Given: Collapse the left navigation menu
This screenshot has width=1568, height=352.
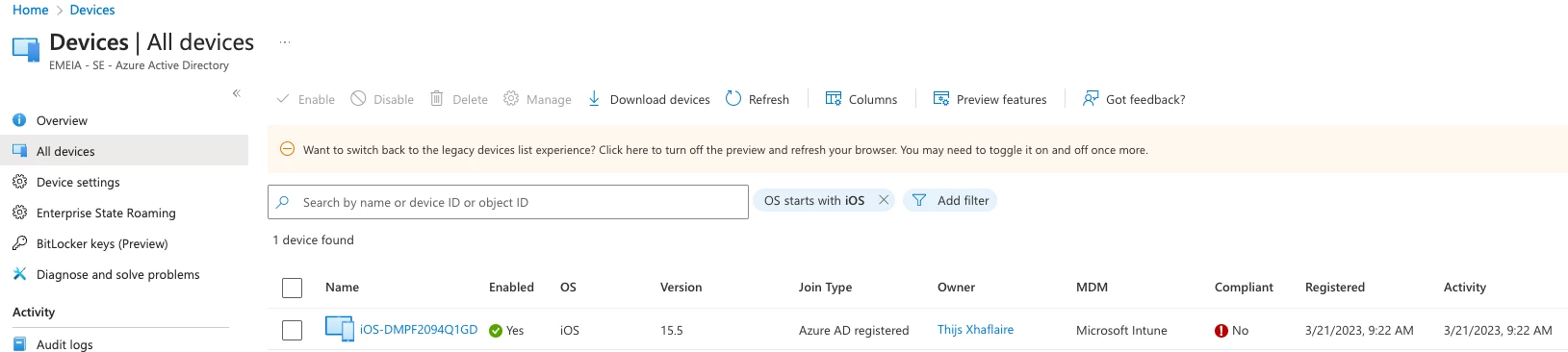Looking at the screenshot, I should (237, 93).
